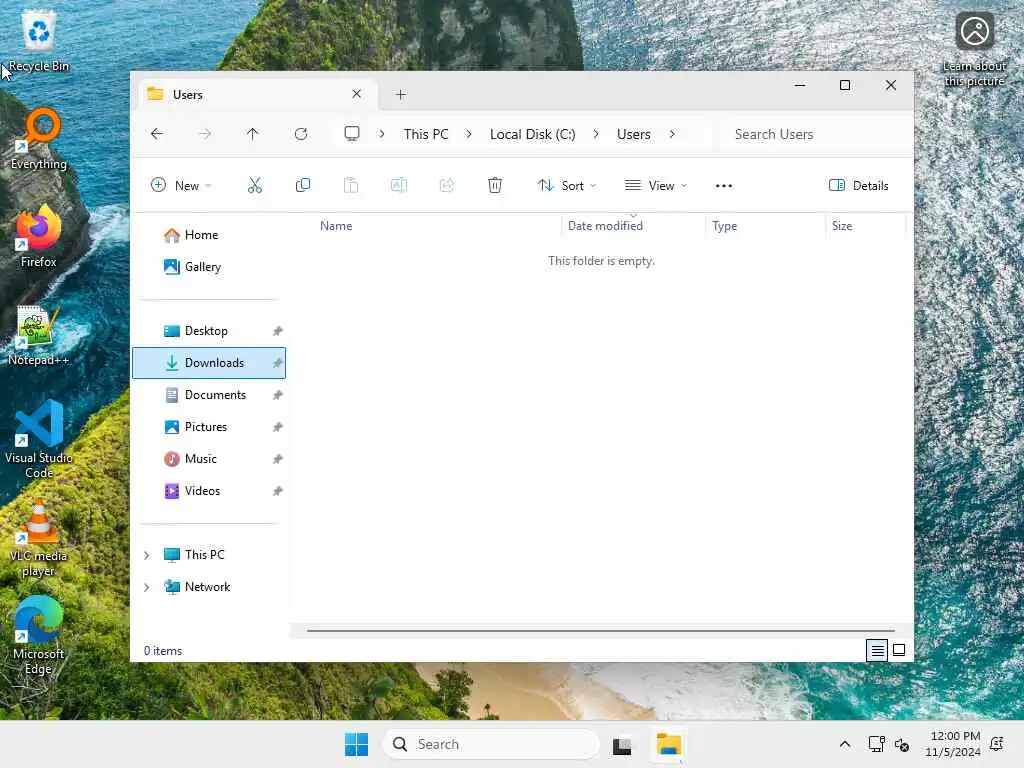Screen dimensions: 1024x768
Task: Sort by Type column header
Action: [x=765, y=226]
